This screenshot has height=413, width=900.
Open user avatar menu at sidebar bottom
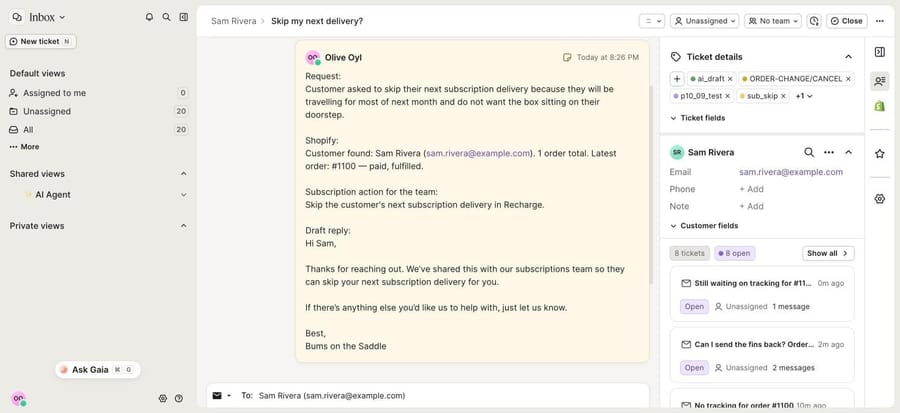coord(18,399)
